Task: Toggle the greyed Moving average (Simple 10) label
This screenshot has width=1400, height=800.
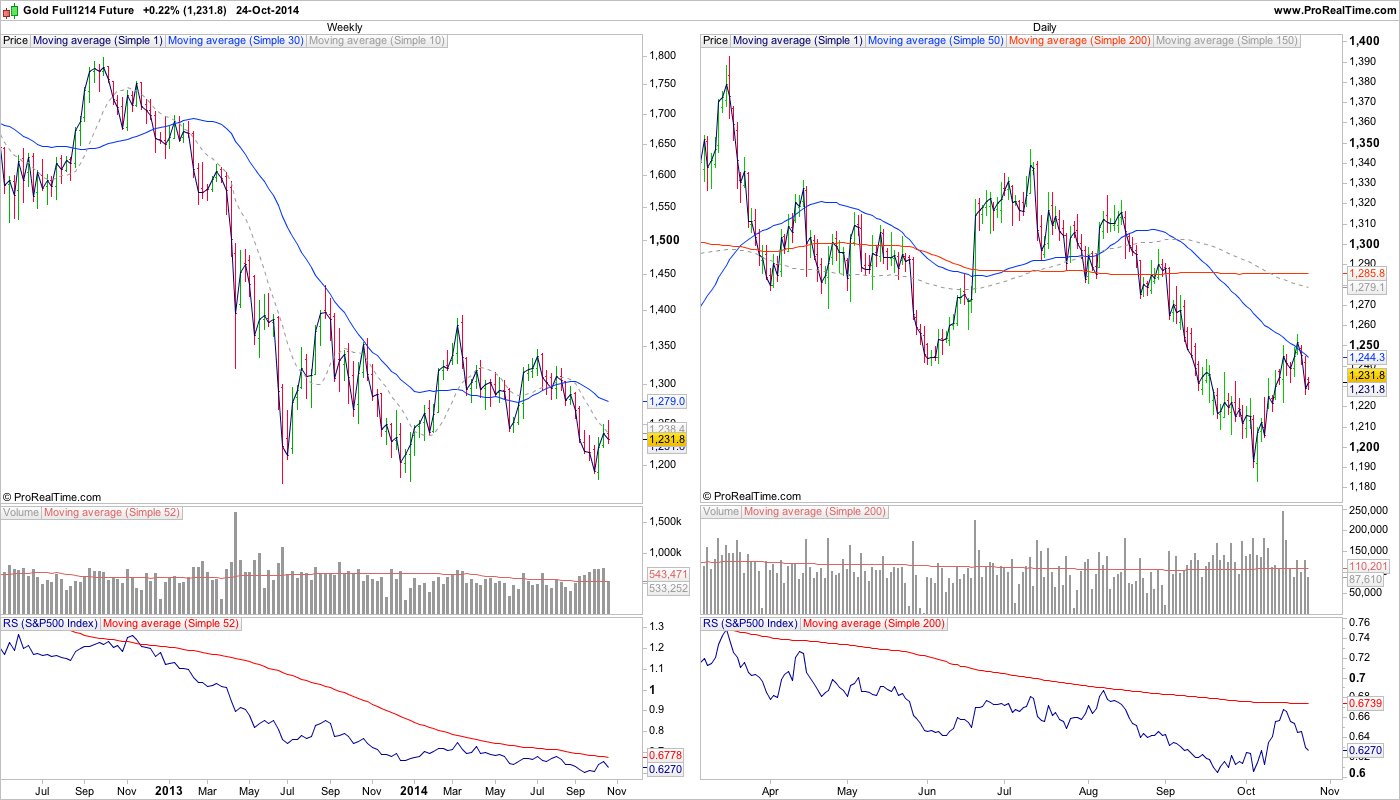Action: tap(377, 41)
